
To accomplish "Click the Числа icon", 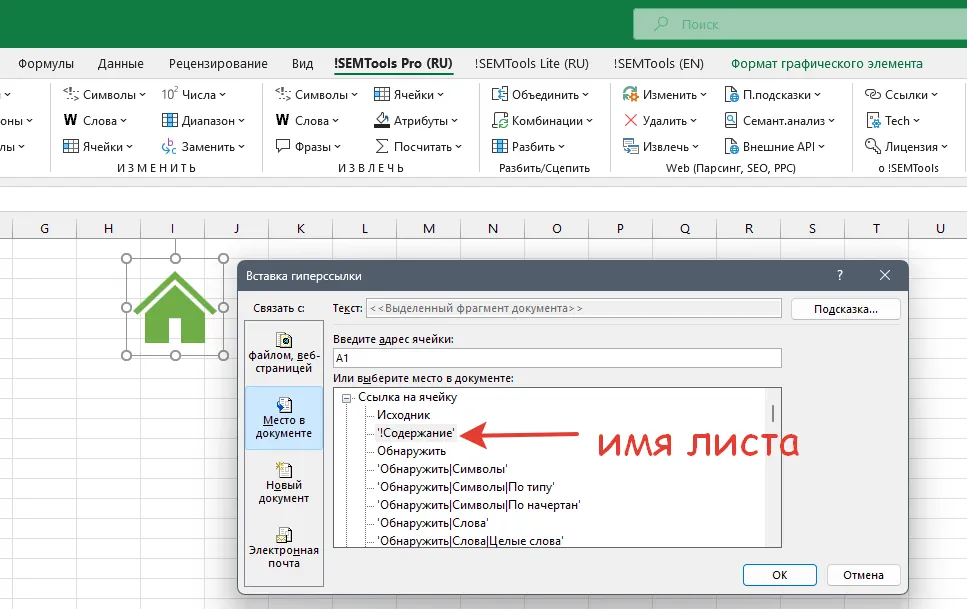I will 170,94.
